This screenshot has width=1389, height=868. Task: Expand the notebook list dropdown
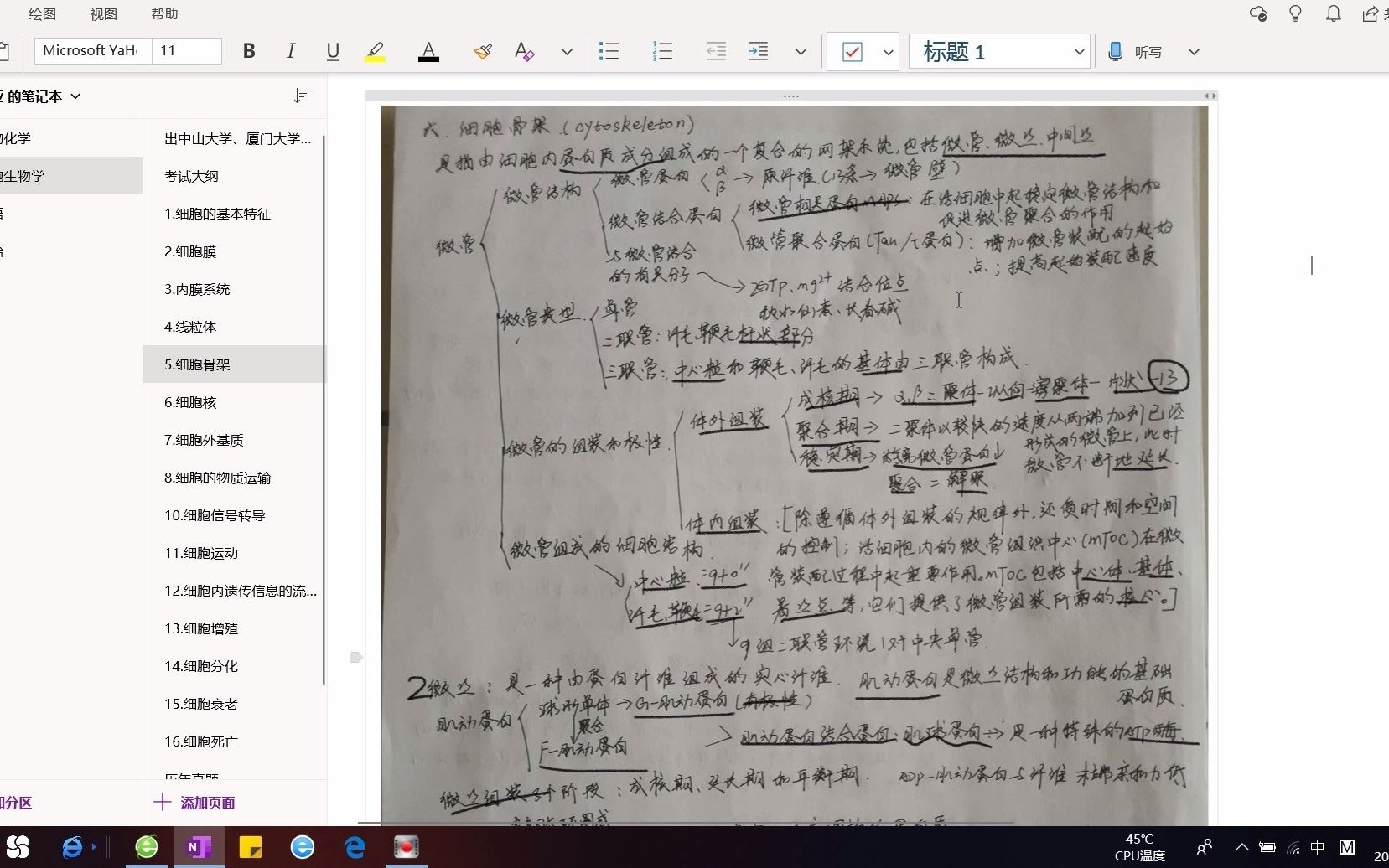pyautogui.click(x=75, y=96)
